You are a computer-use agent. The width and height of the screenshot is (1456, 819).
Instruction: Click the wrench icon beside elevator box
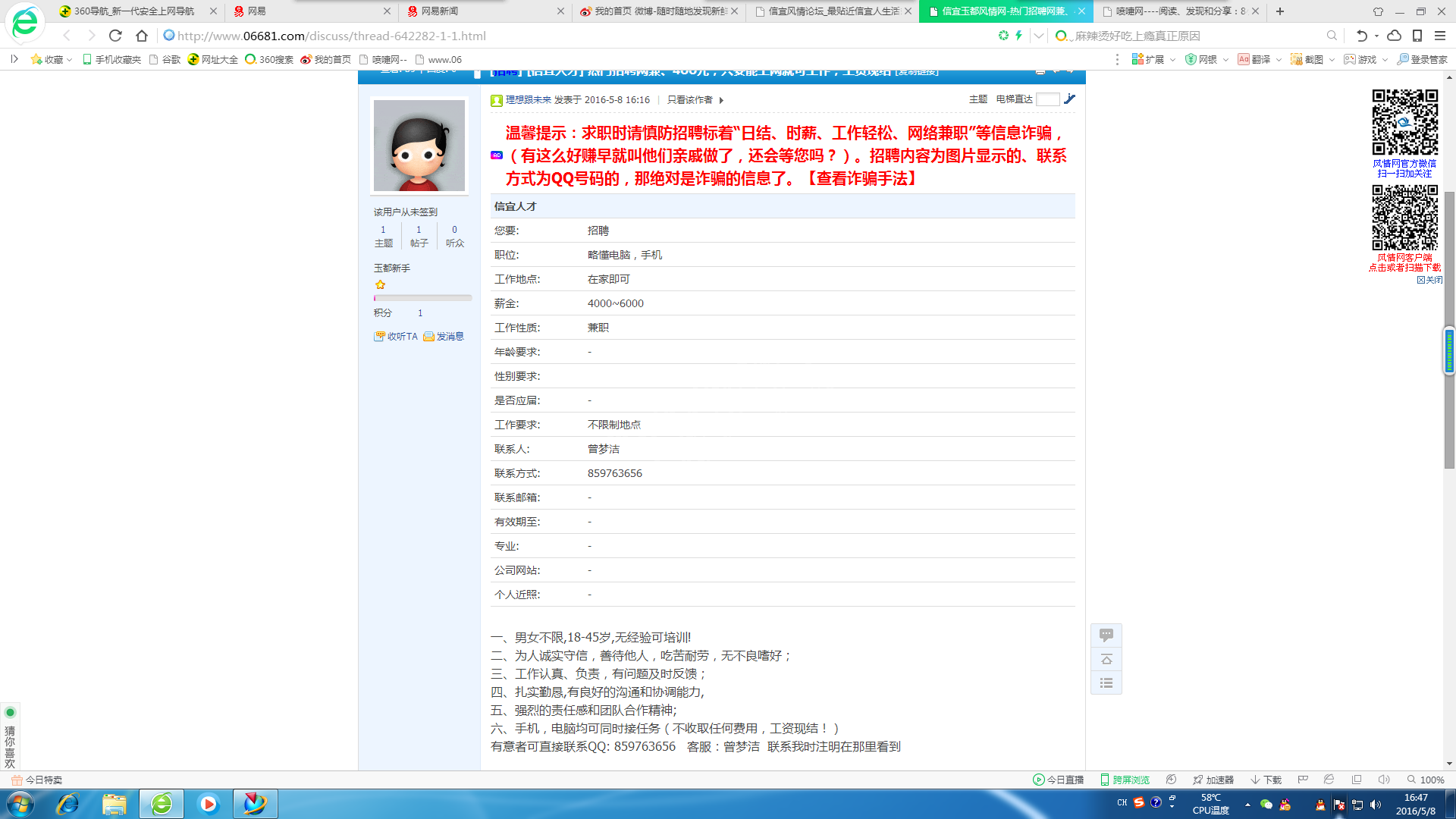tap(1069, 99)
